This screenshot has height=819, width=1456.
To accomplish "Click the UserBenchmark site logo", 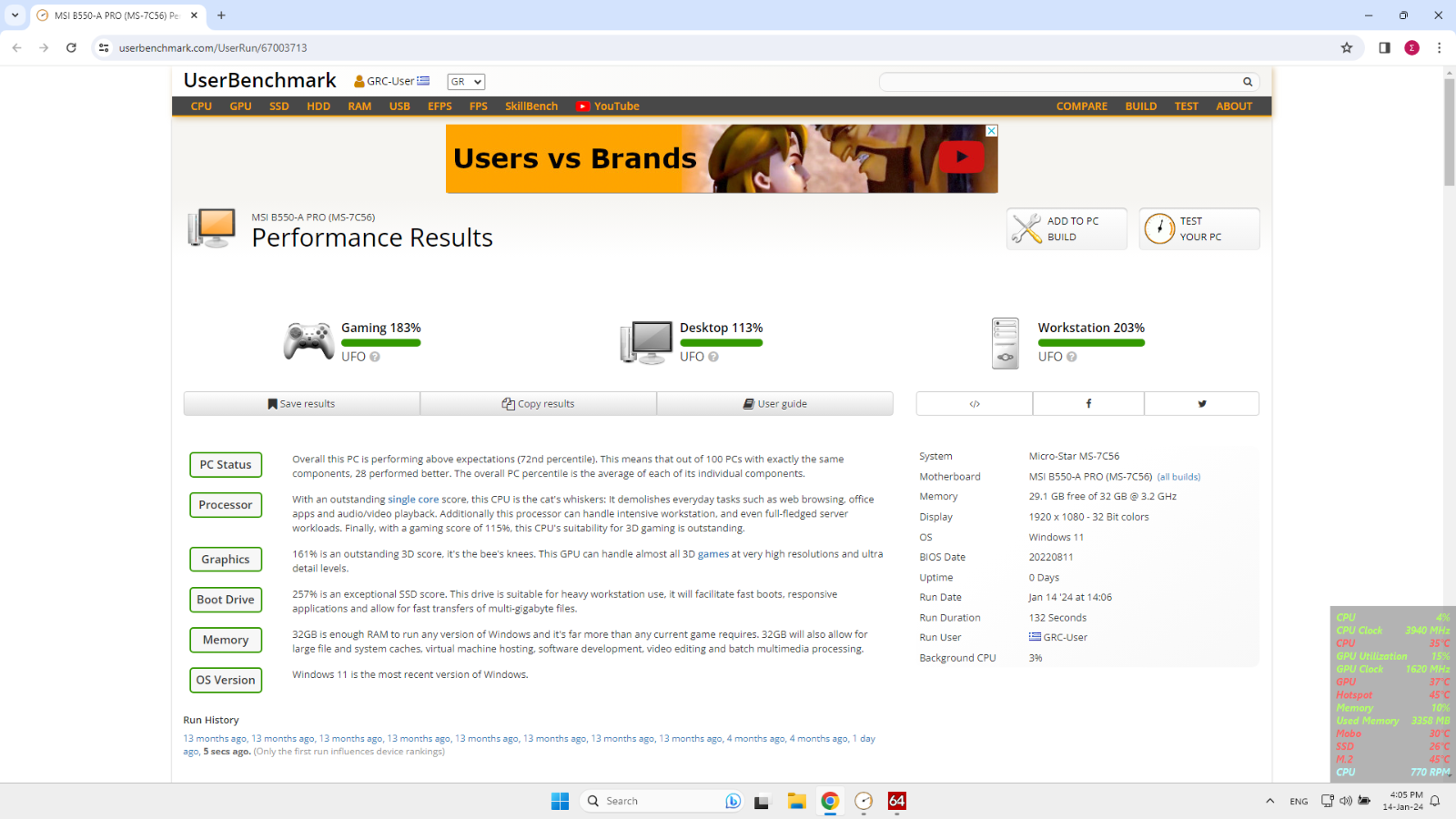I will point(259,80).
